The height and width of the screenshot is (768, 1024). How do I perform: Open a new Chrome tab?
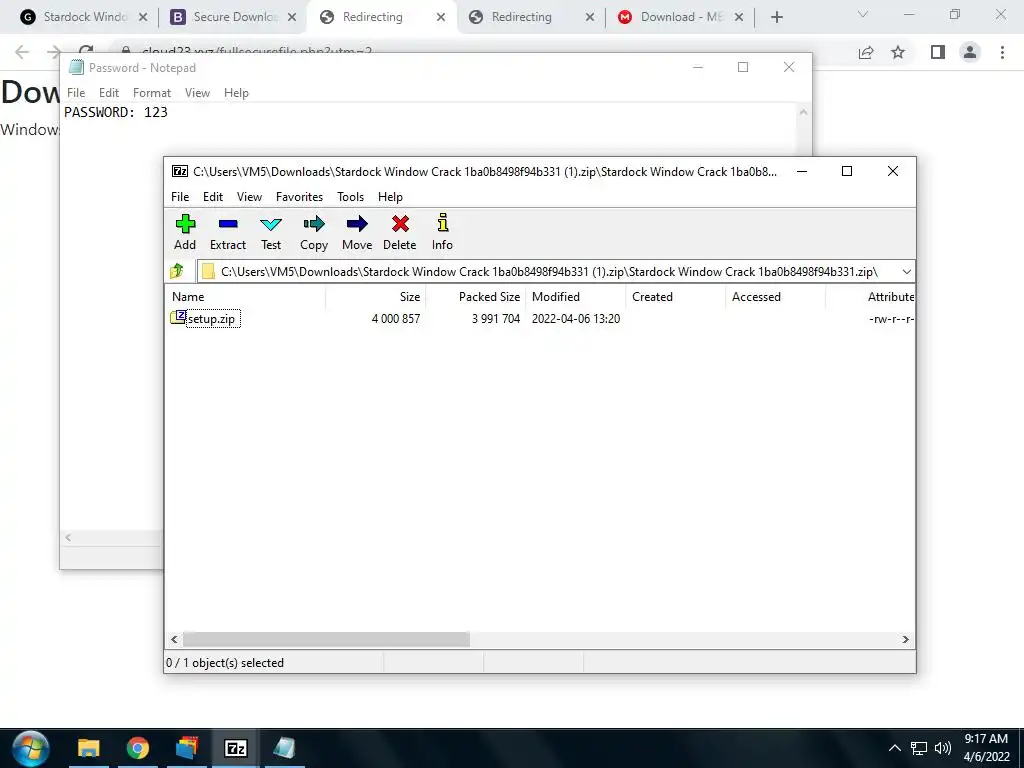pyautogui.click(x=776, y=17)
